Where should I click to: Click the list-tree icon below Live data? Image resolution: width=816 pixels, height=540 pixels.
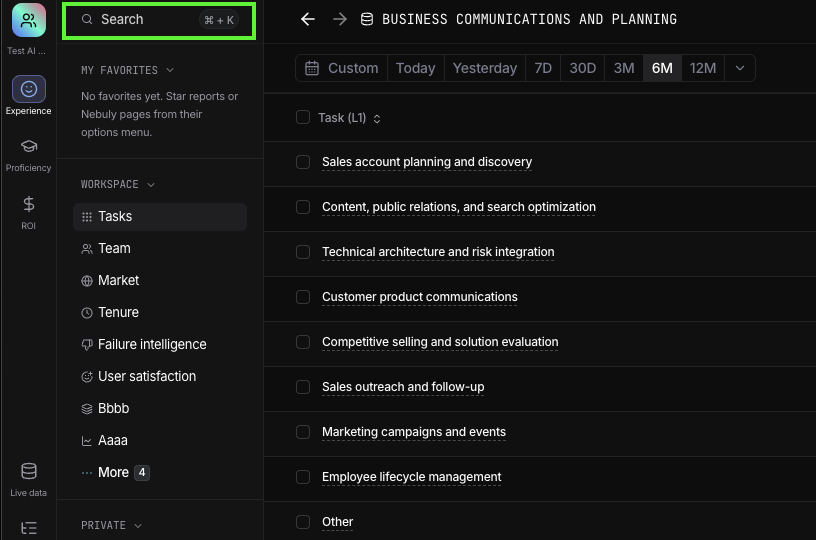coord(29,528)
